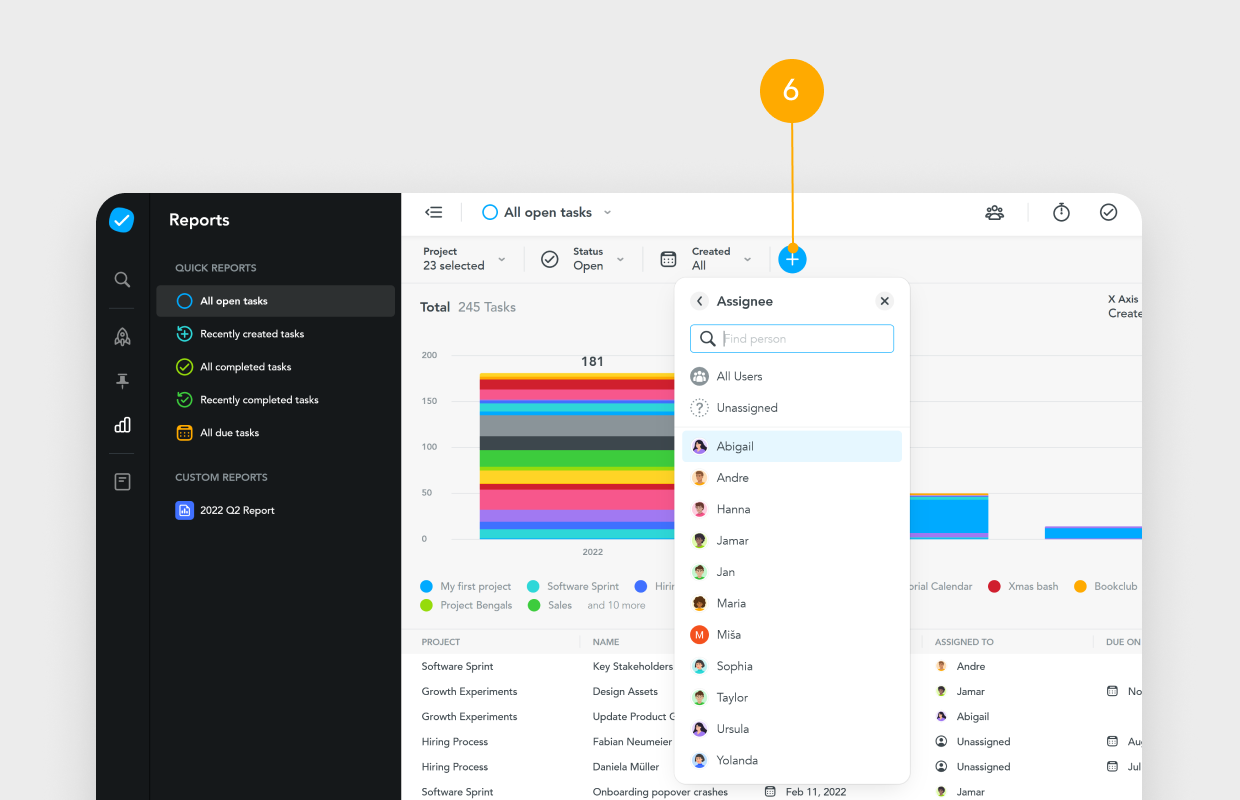Open the Key Stakeholders task row
Viewport: 1240px width, 800px height.
click(x=633, y=666)
